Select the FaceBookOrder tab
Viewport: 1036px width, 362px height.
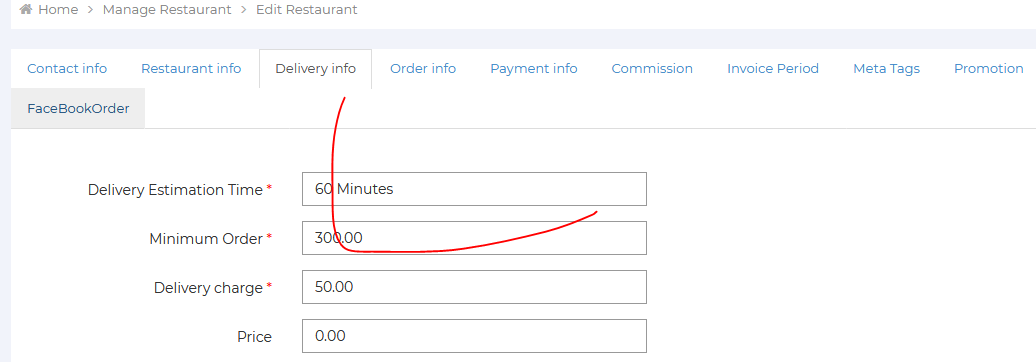click(78, 108)
